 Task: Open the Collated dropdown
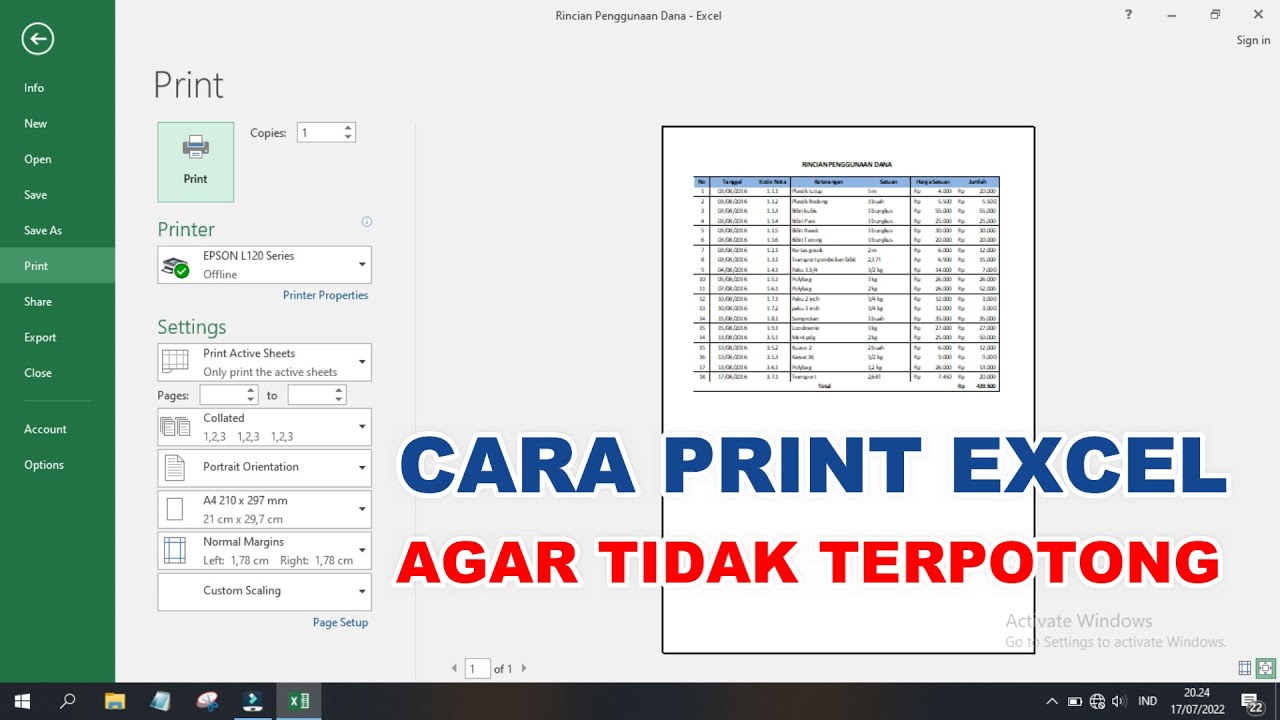coord(264,427)
